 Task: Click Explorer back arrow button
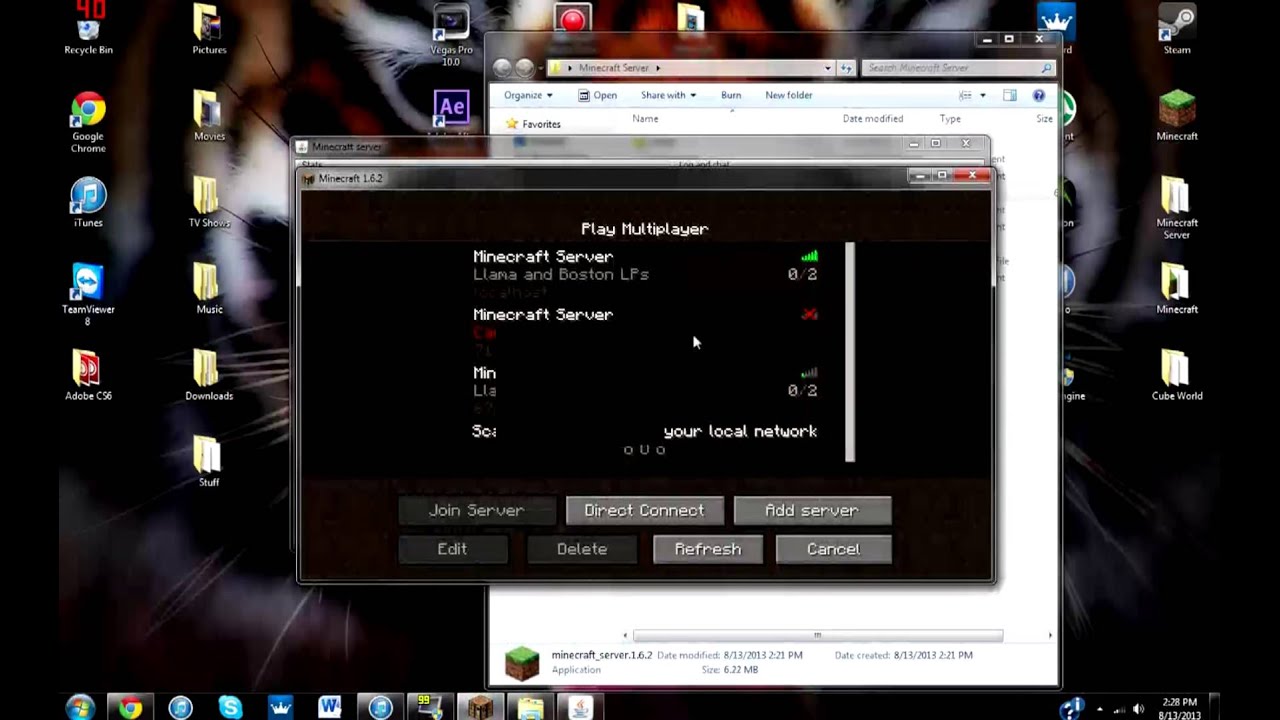[503, 68]
